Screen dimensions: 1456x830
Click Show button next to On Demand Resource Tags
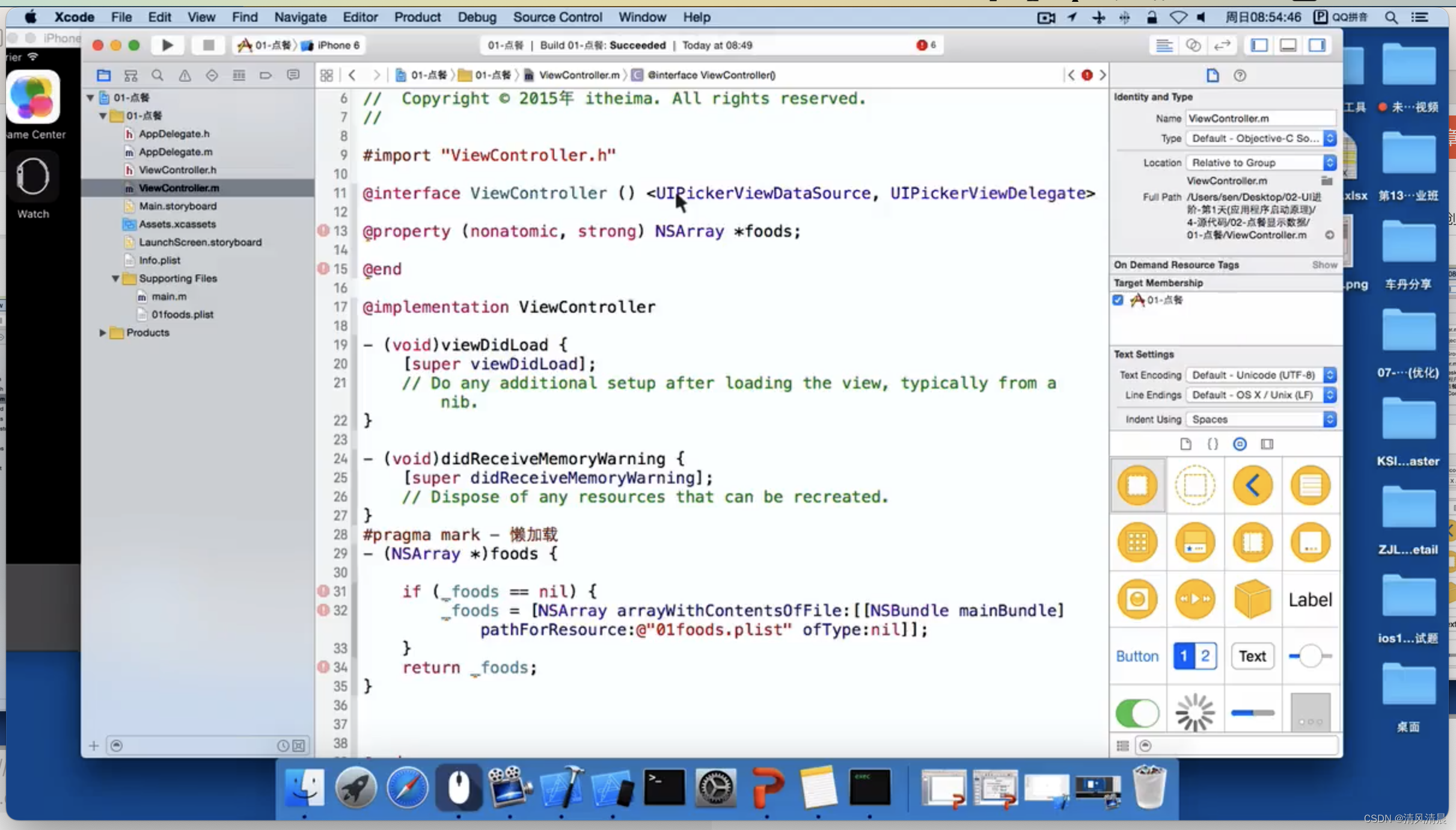1324,264
